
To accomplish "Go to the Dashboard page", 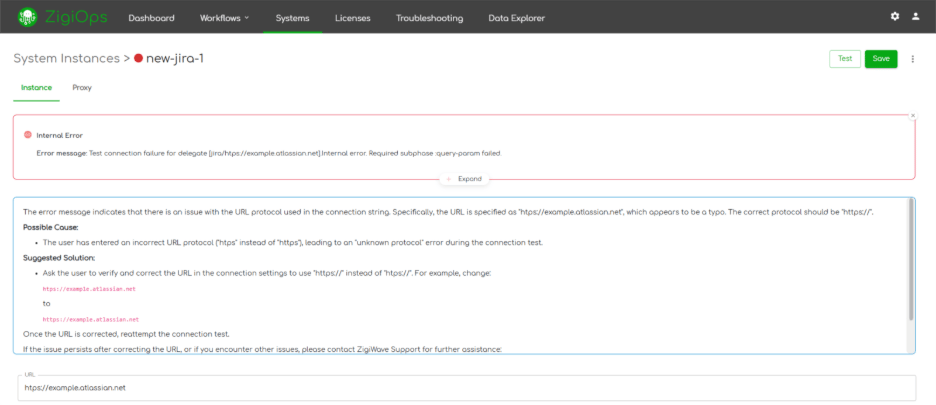I will tap(152, 18).
